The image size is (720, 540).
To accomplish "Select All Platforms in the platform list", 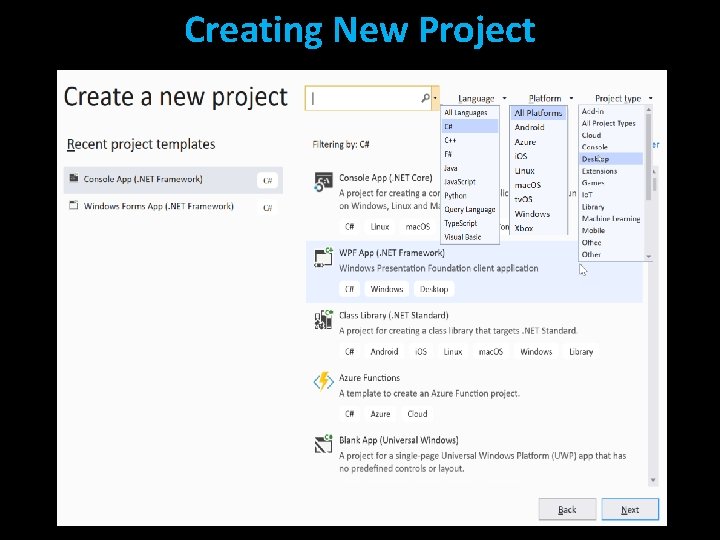I will 538,113.
